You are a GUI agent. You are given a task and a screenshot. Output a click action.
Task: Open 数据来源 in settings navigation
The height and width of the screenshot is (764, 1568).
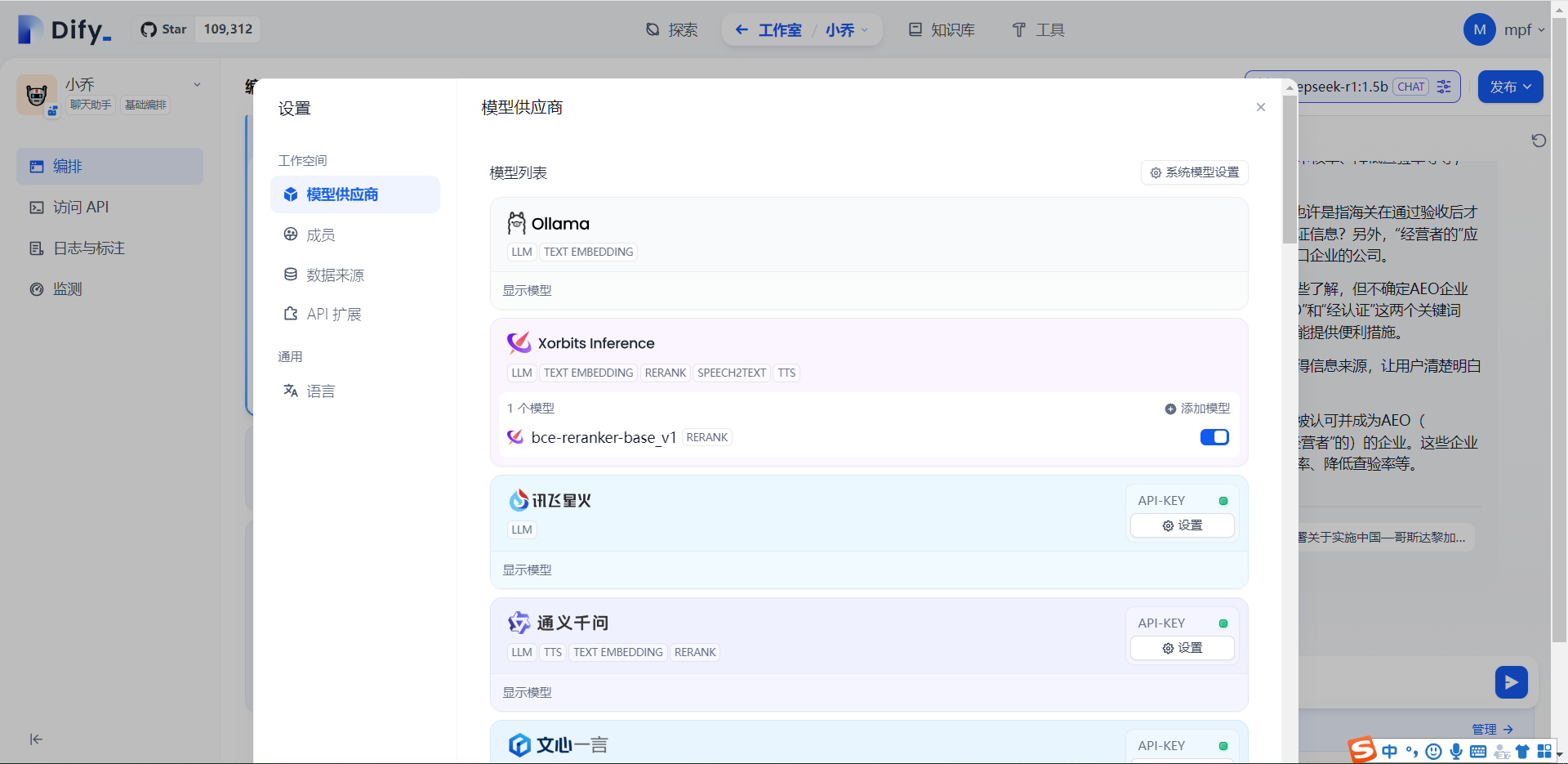click(x=333, y=275)
